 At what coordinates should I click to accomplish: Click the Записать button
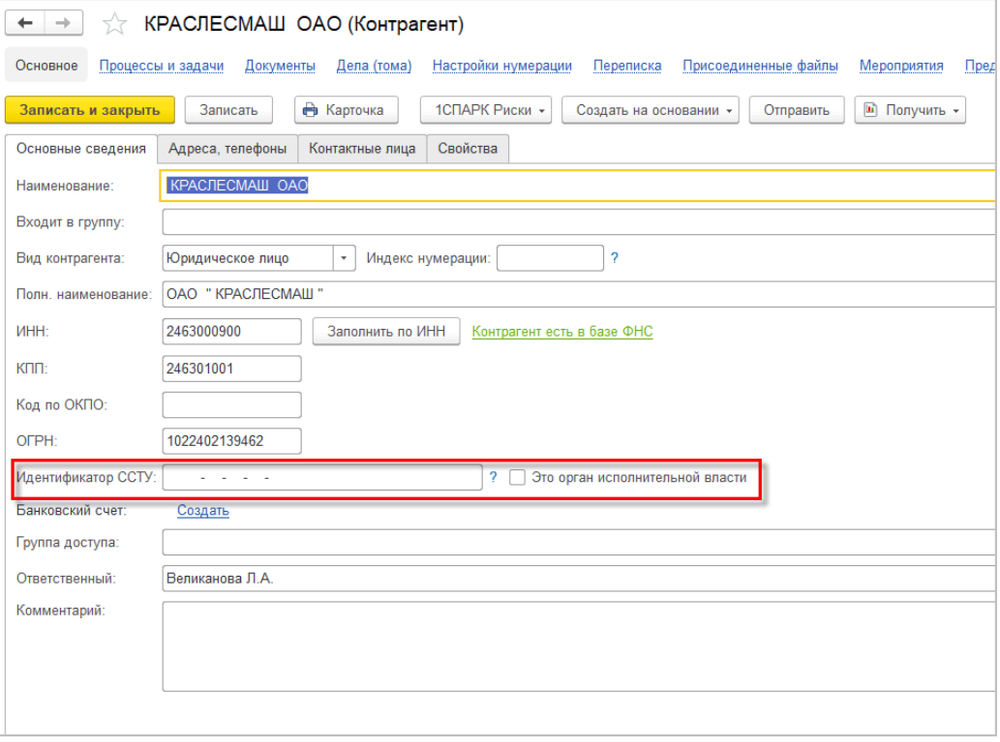228,110
